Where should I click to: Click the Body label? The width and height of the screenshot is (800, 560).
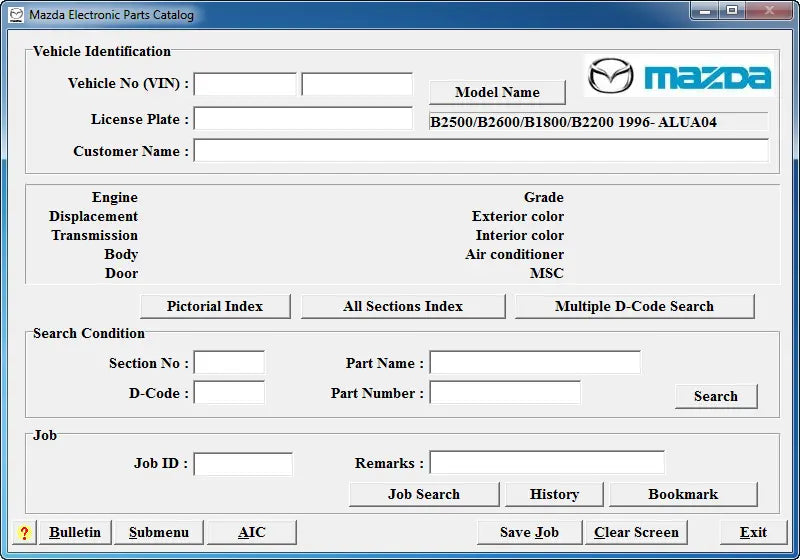click(121, 254)
